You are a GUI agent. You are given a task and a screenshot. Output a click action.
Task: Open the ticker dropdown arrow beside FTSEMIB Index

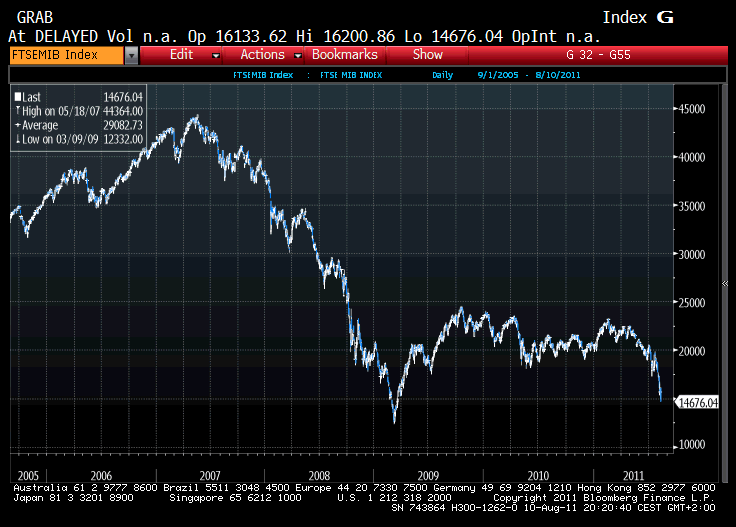click(x=131, y=55)
